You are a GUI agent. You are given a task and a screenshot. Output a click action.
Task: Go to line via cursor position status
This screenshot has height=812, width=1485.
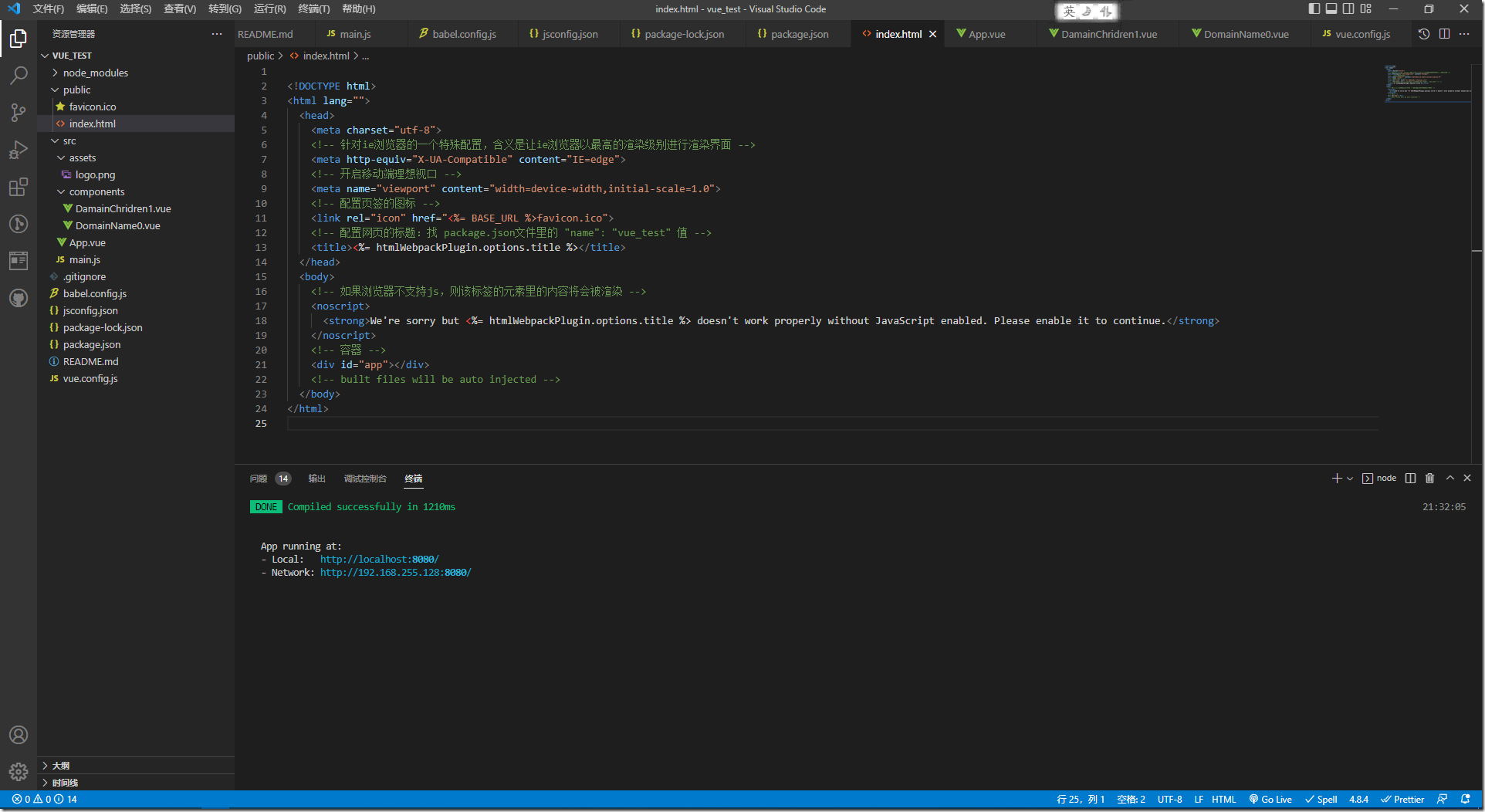(1081, 800)
